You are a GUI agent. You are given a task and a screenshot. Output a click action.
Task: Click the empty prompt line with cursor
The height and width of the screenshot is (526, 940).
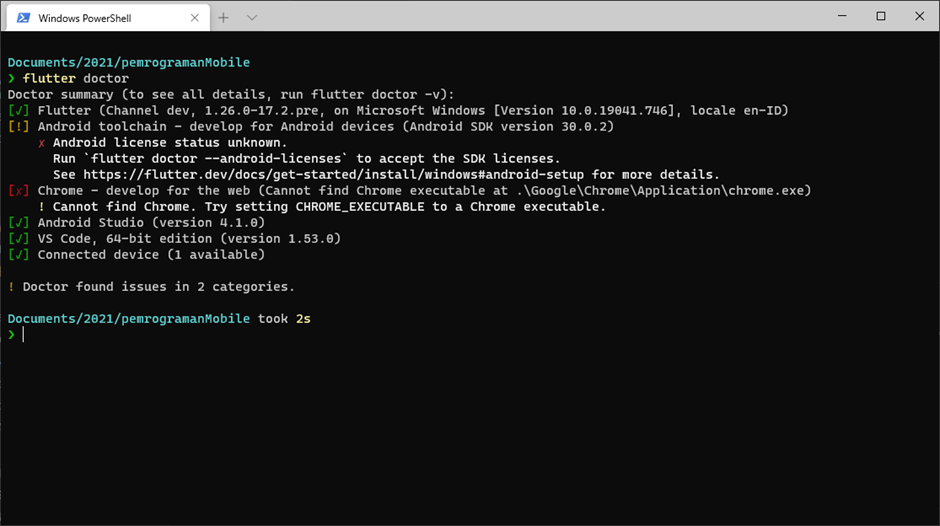[x=470, y=335]
